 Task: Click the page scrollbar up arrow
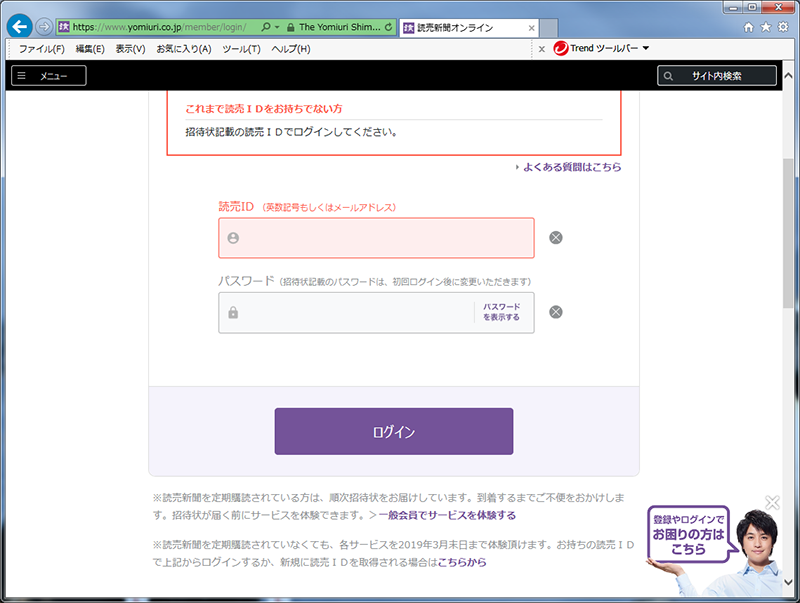(x=788, y=76)
